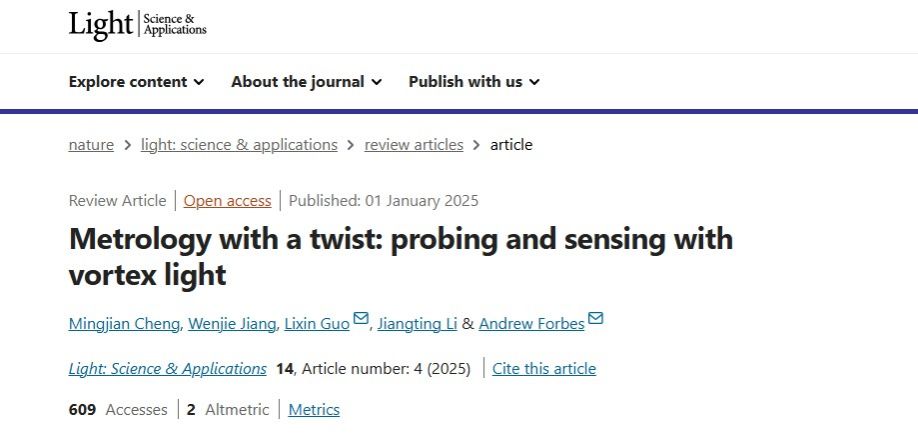Click Cite this article
This screenshot has width=918, height=446.
click(x=544, y=369)
